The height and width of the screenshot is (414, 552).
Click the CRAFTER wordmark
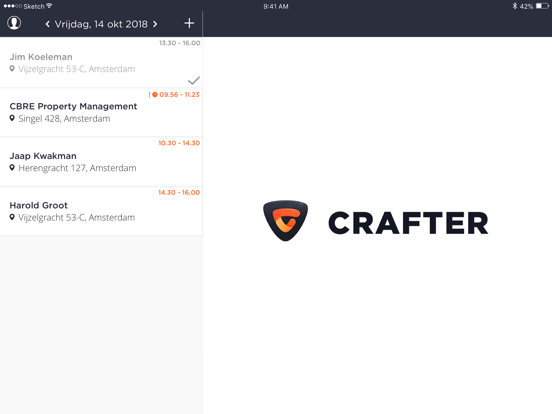(x=408, y=223)
